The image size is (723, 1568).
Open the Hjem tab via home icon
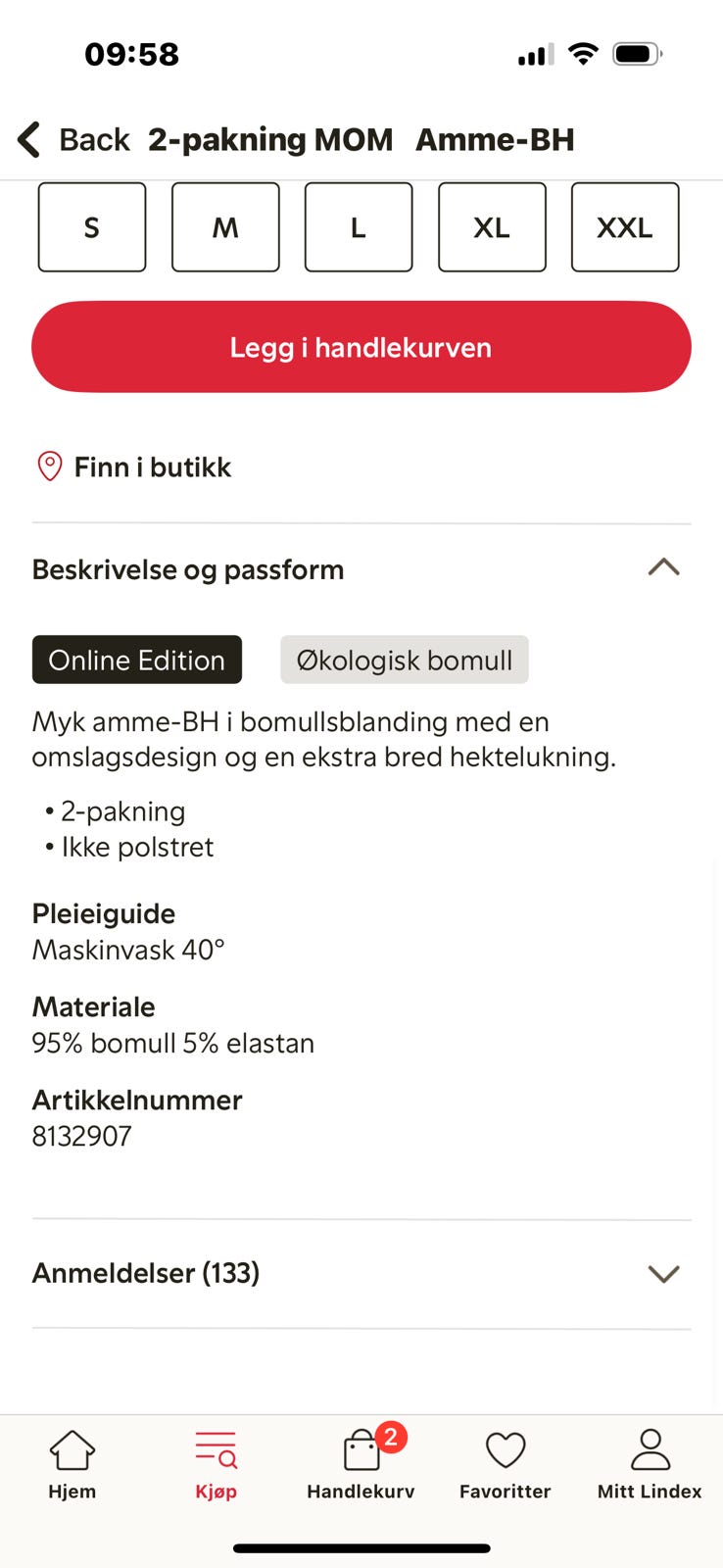point(72,1450)
